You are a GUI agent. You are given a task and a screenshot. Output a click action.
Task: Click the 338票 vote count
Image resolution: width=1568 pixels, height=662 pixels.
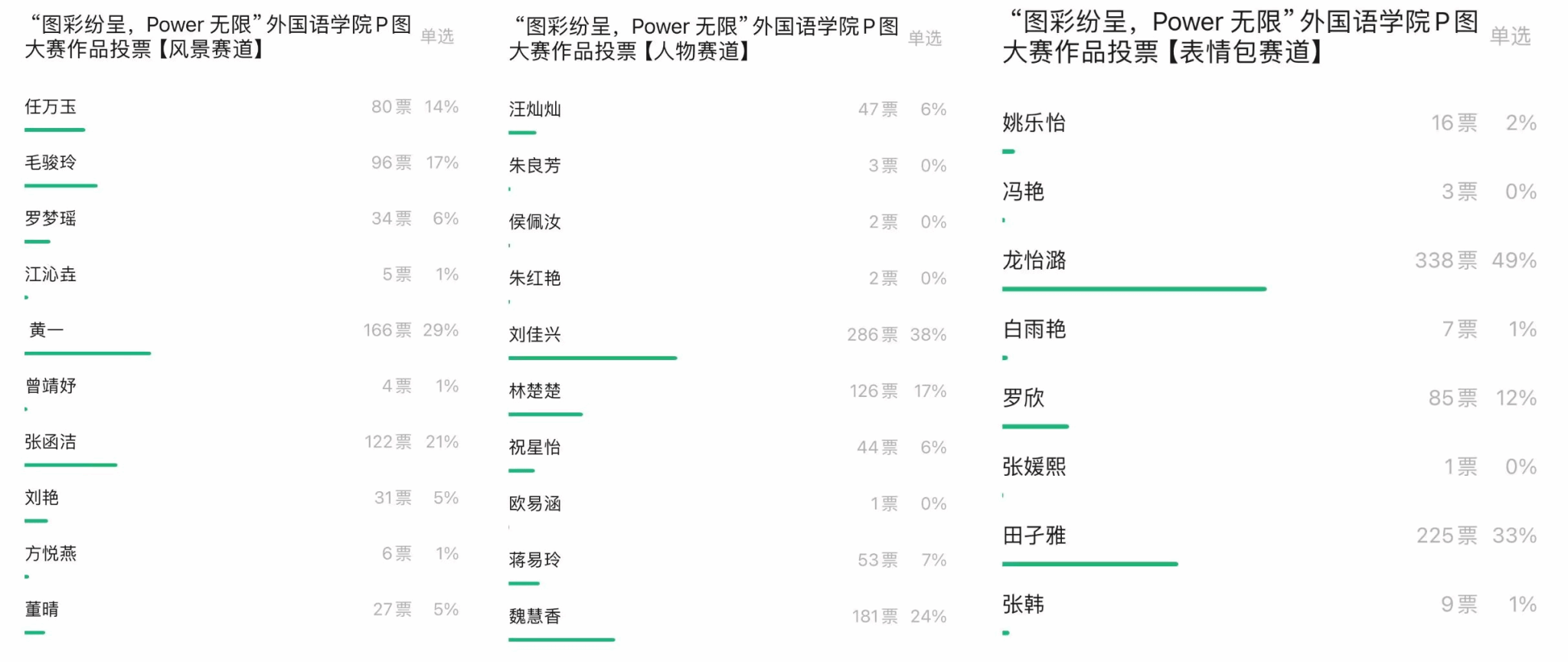click(1445, 261)
